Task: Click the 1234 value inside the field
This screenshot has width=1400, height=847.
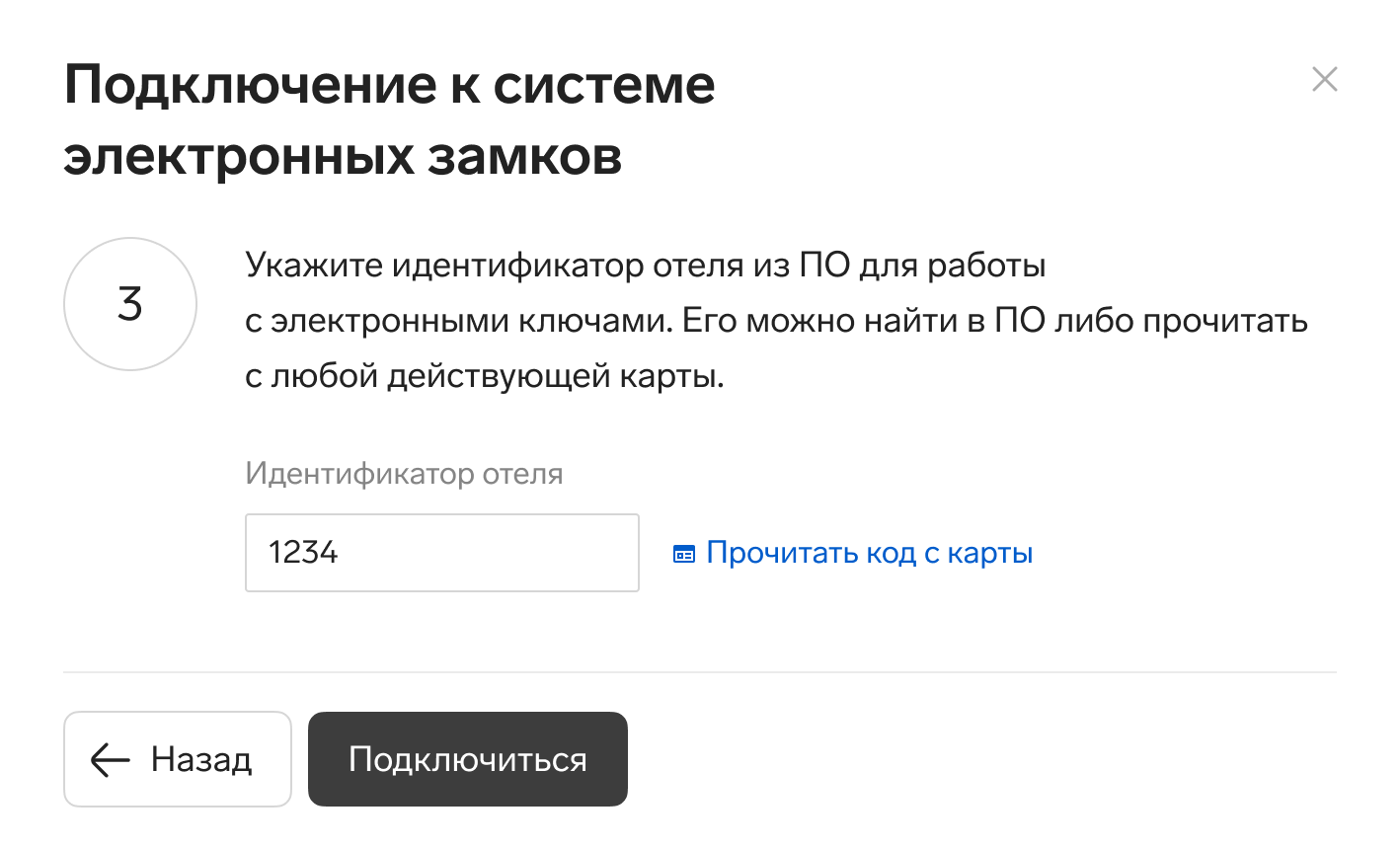Action: pyautogui.click(x=303, y=553)
